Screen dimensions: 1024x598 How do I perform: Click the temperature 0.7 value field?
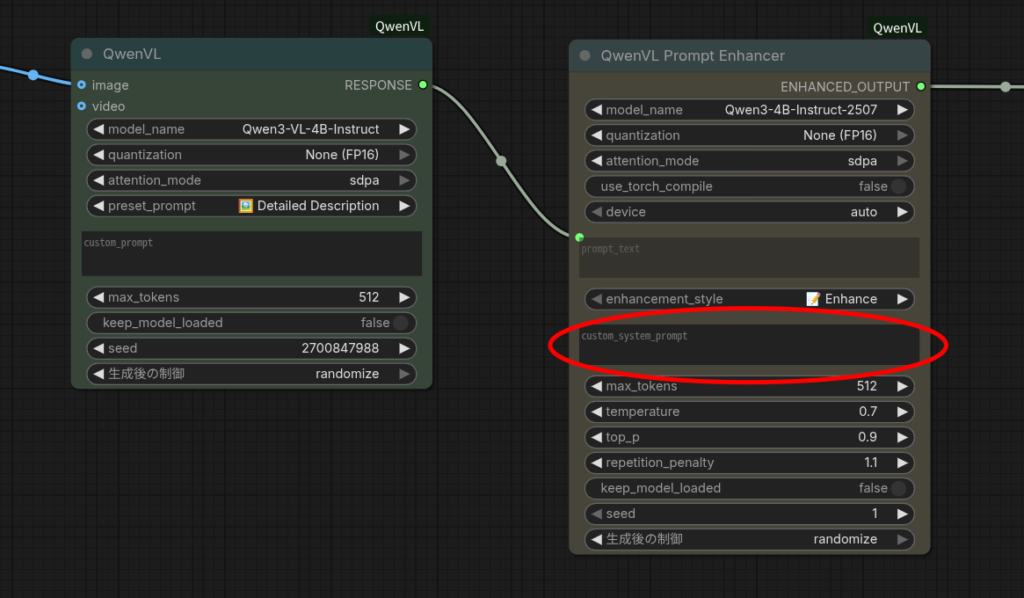(x=749, y=412)
